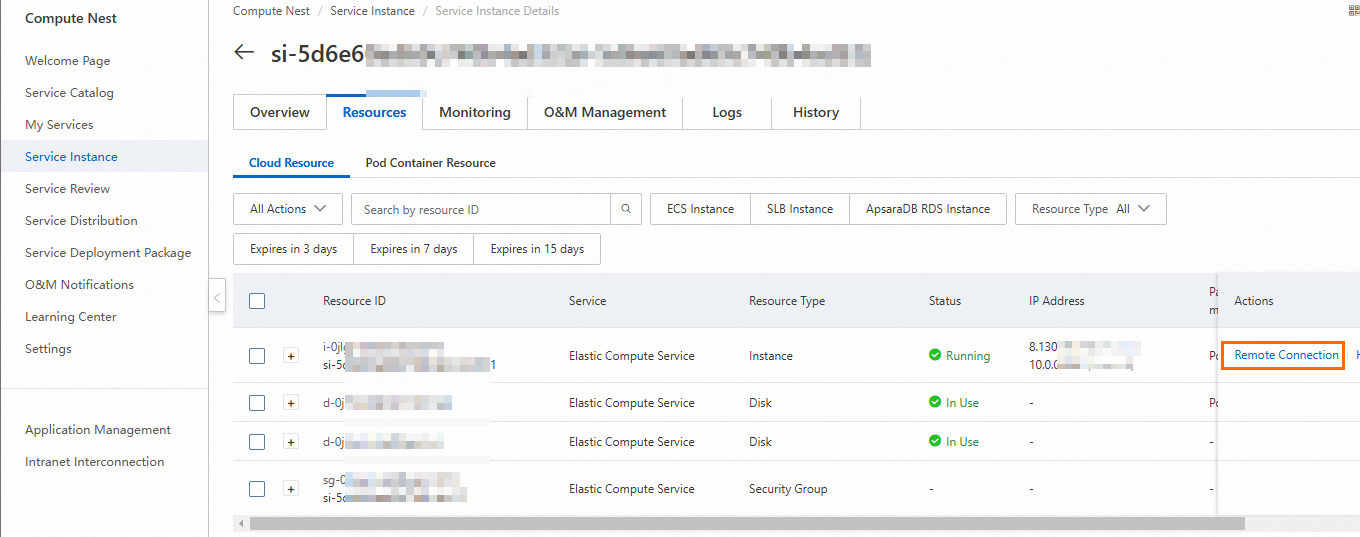Open the All Actions dropdown
The image size is (1360, 537).
pyautogui.click(x=288, y=209)
